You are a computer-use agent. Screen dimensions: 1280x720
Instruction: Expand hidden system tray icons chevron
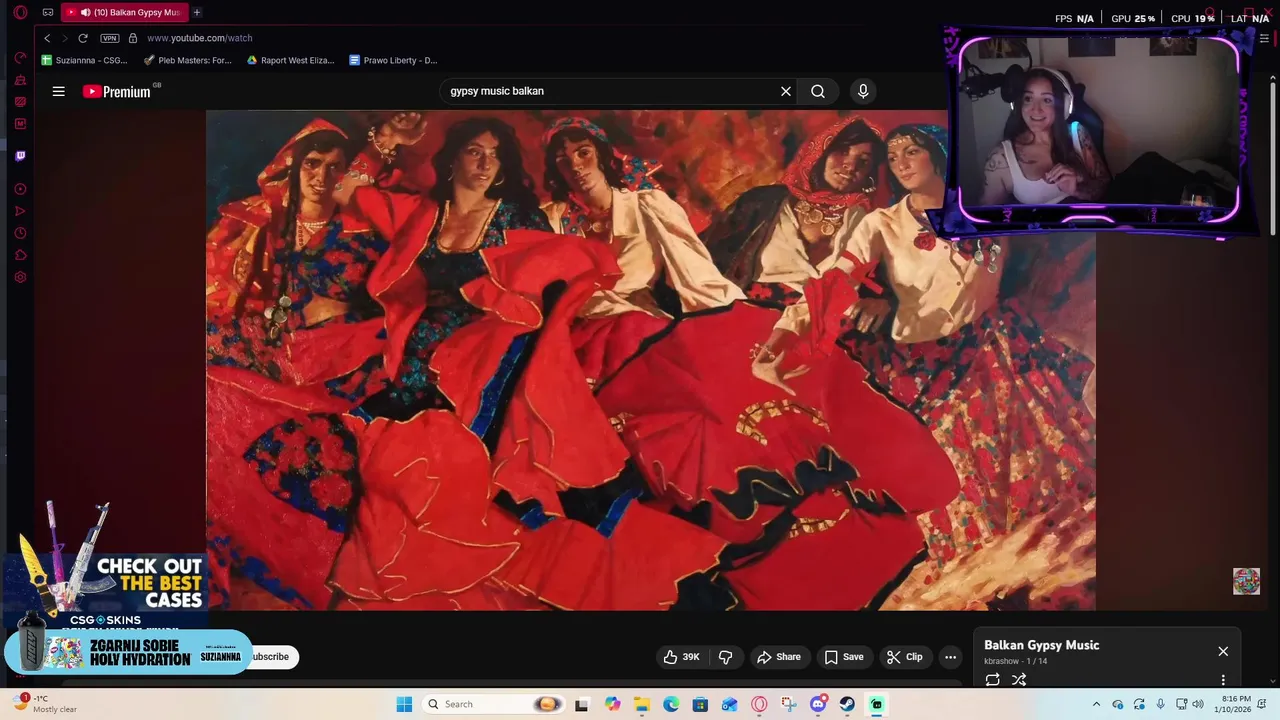[x=1096, y=704]
